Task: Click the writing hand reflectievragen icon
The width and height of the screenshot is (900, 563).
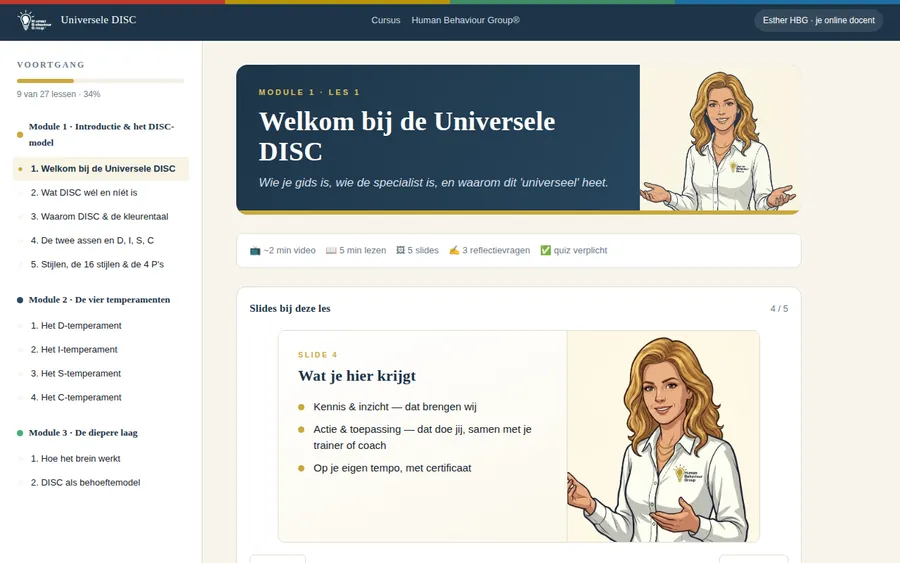Action: pos(454,250)
